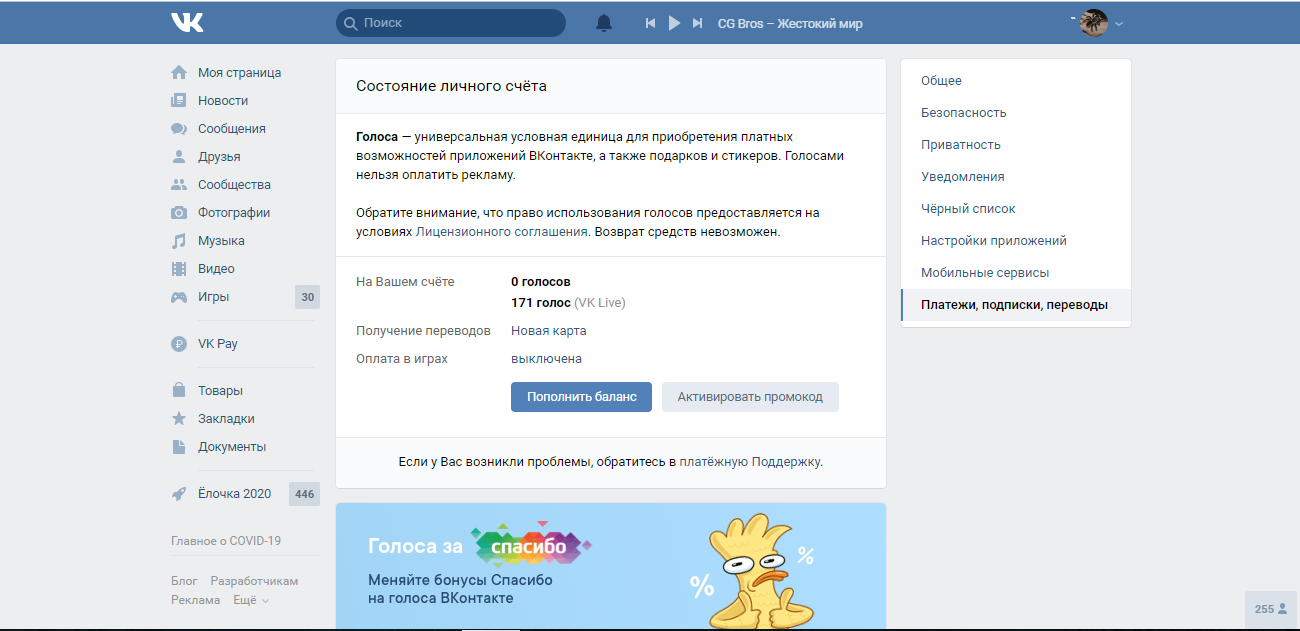The width and height of the screenshot is (1300, 631).
Task: Click bag icon beside Товары
Action: pos(179,390)
